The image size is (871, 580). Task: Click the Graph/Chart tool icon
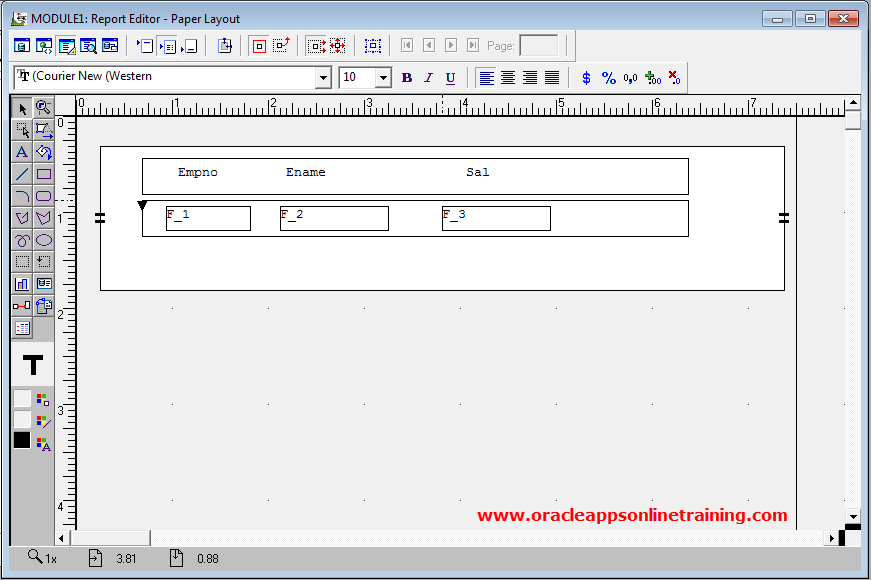pos(21,284)
